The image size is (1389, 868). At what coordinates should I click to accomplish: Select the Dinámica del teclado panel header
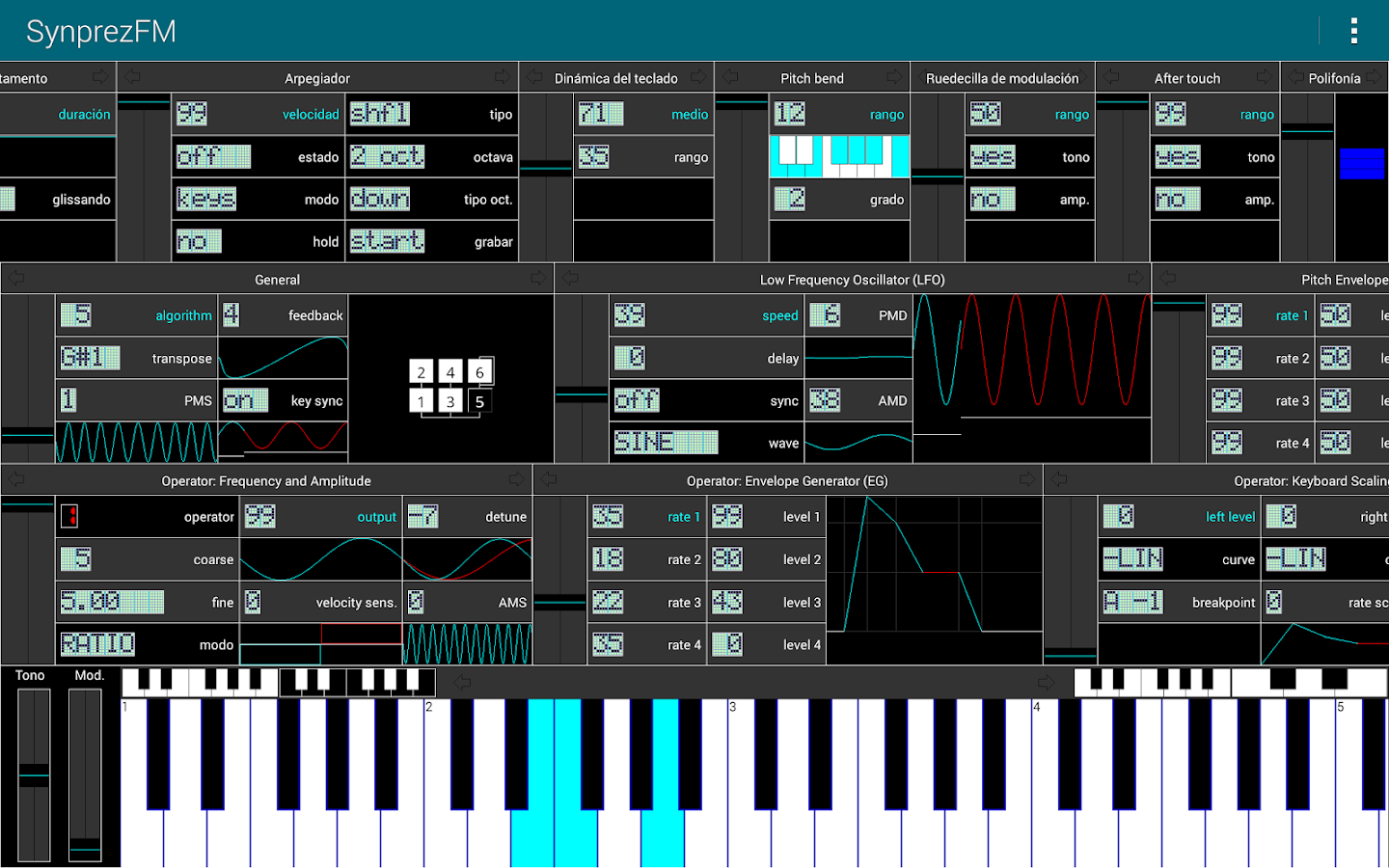coord(615,78)
